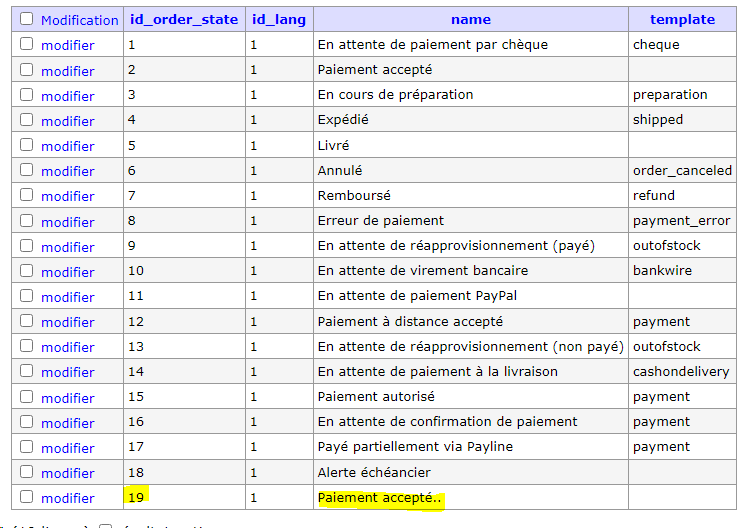The height and width of the screenshot is (528, 750).
Task: Select the checkbox for the Annulé row
Action: (26, 170)
